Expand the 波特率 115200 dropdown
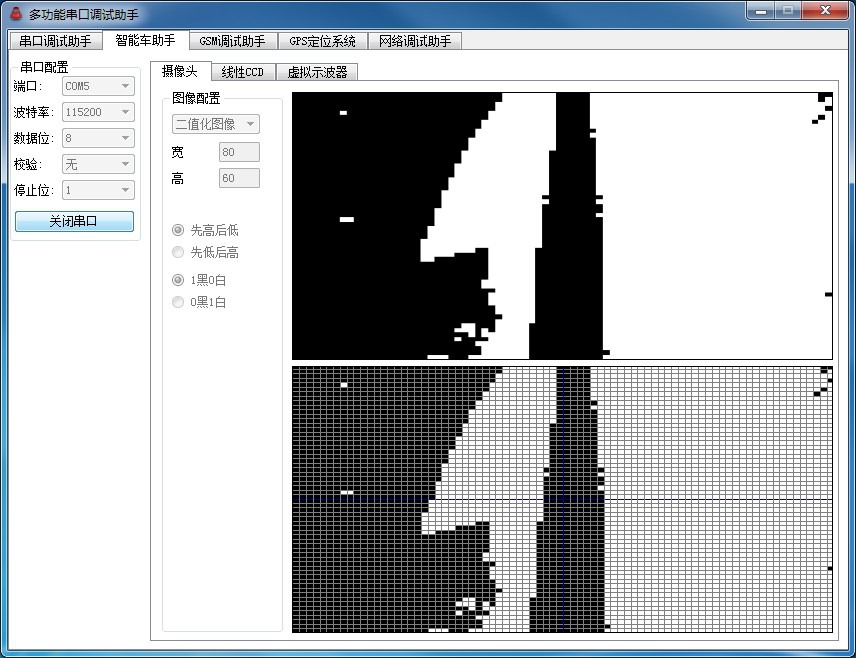This screenshot has width=856, height=658. pos(98,112)
